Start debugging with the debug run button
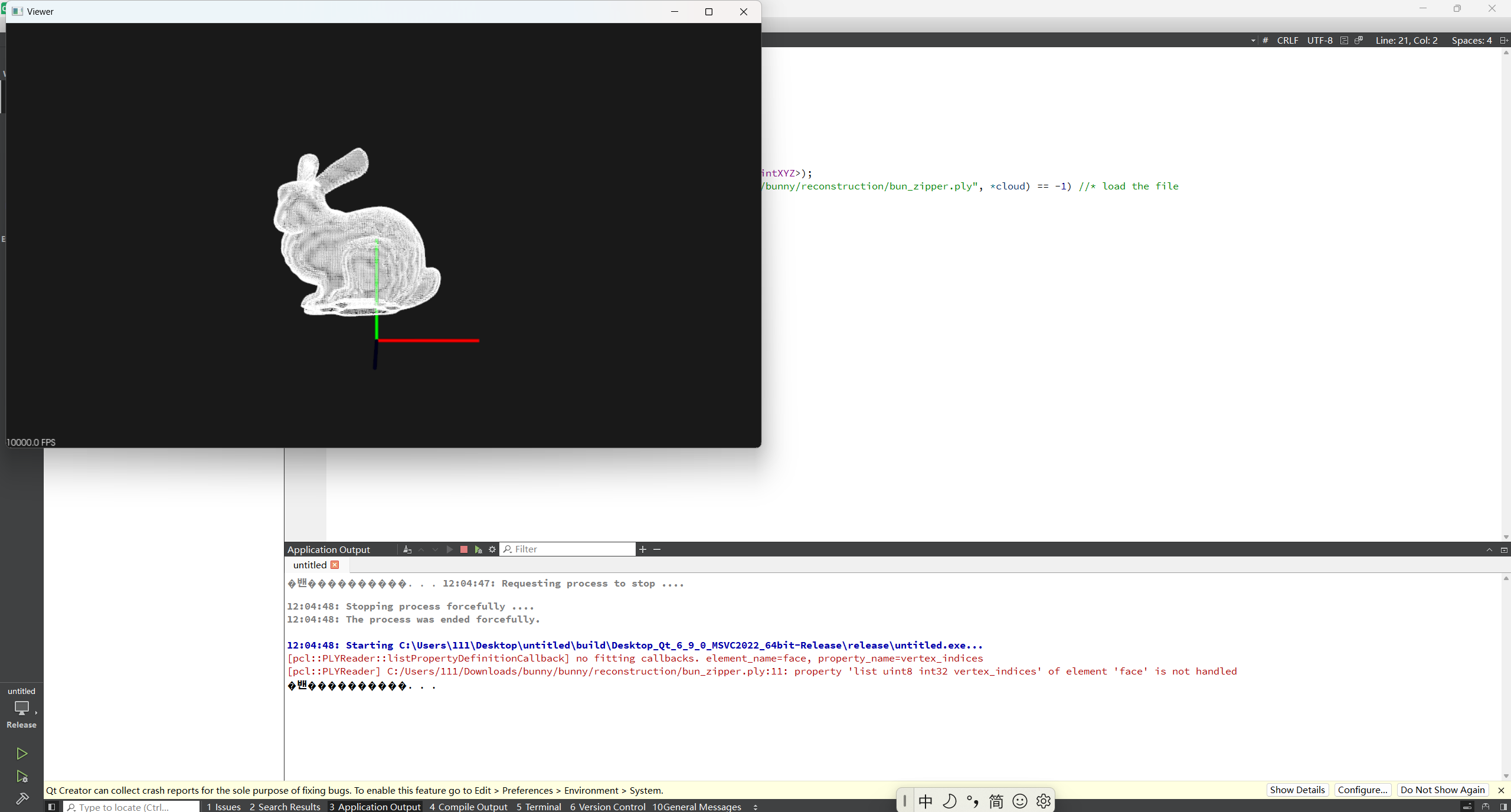 point(22,777)
